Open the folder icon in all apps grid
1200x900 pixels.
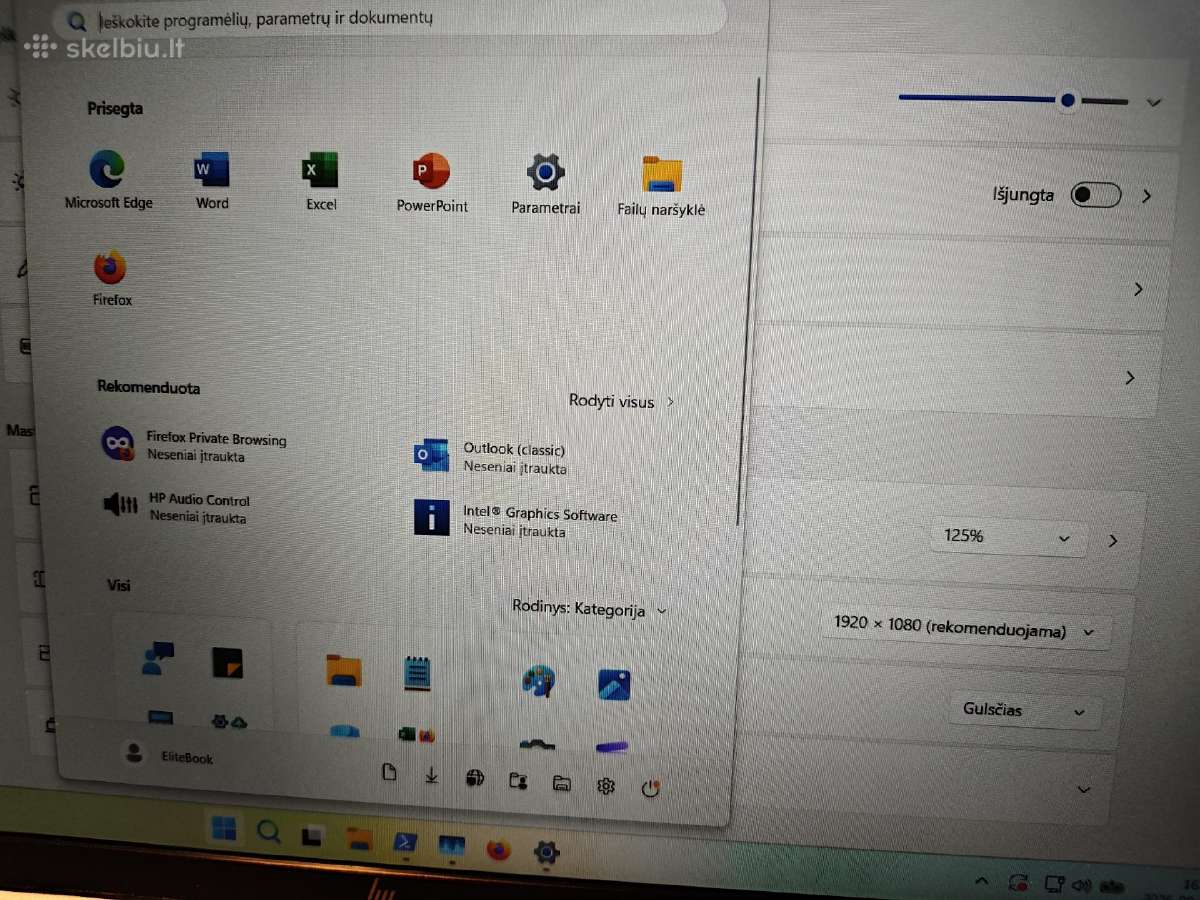(x=344, y=669)
